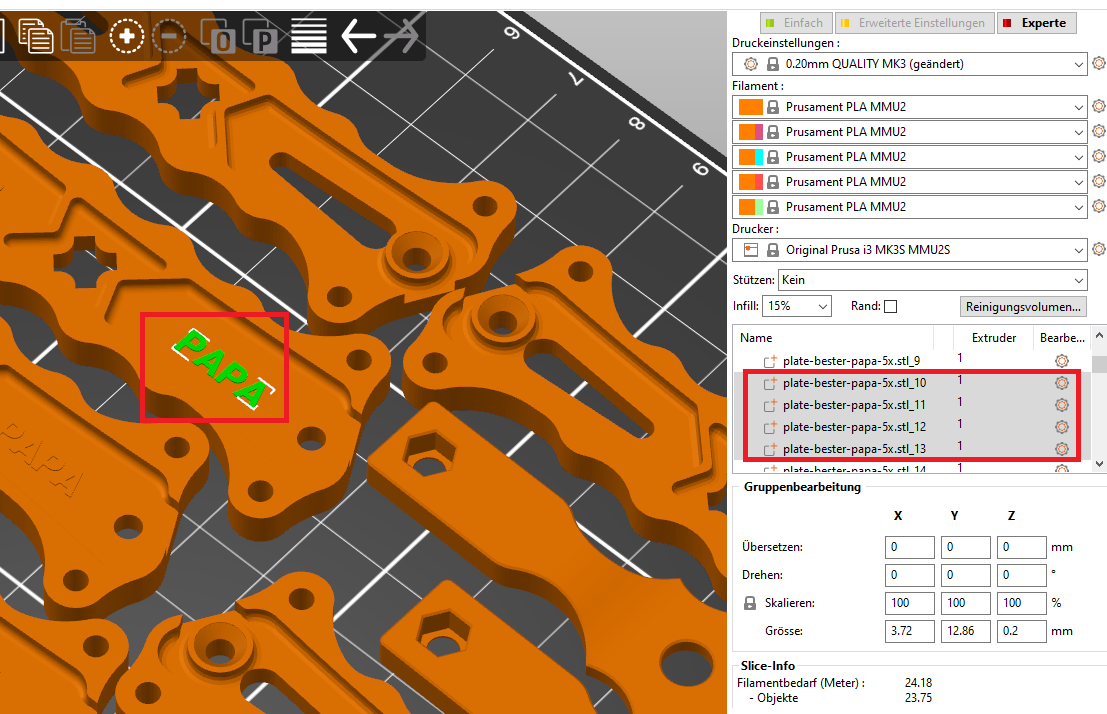Open the Drucker Original Prusa i3 MK3S dropdown
The width and height of the screenshot is (1107, 714).
[x=909, y=249]
